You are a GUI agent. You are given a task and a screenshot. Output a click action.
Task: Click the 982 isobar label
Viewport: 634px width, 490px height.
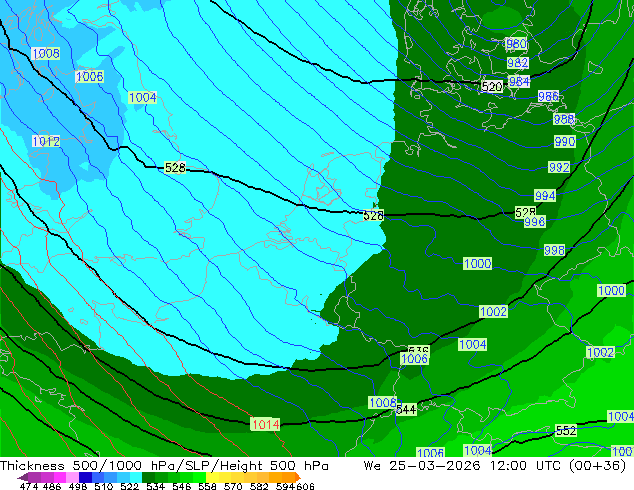click(518, 63)
